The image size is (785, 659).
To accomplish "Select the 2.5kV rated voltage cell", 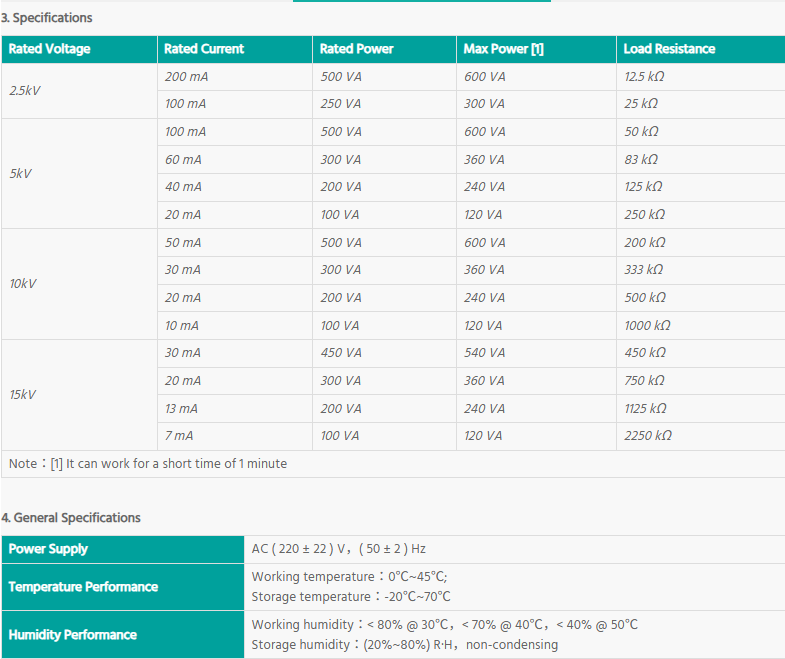I will click(25, 90).
